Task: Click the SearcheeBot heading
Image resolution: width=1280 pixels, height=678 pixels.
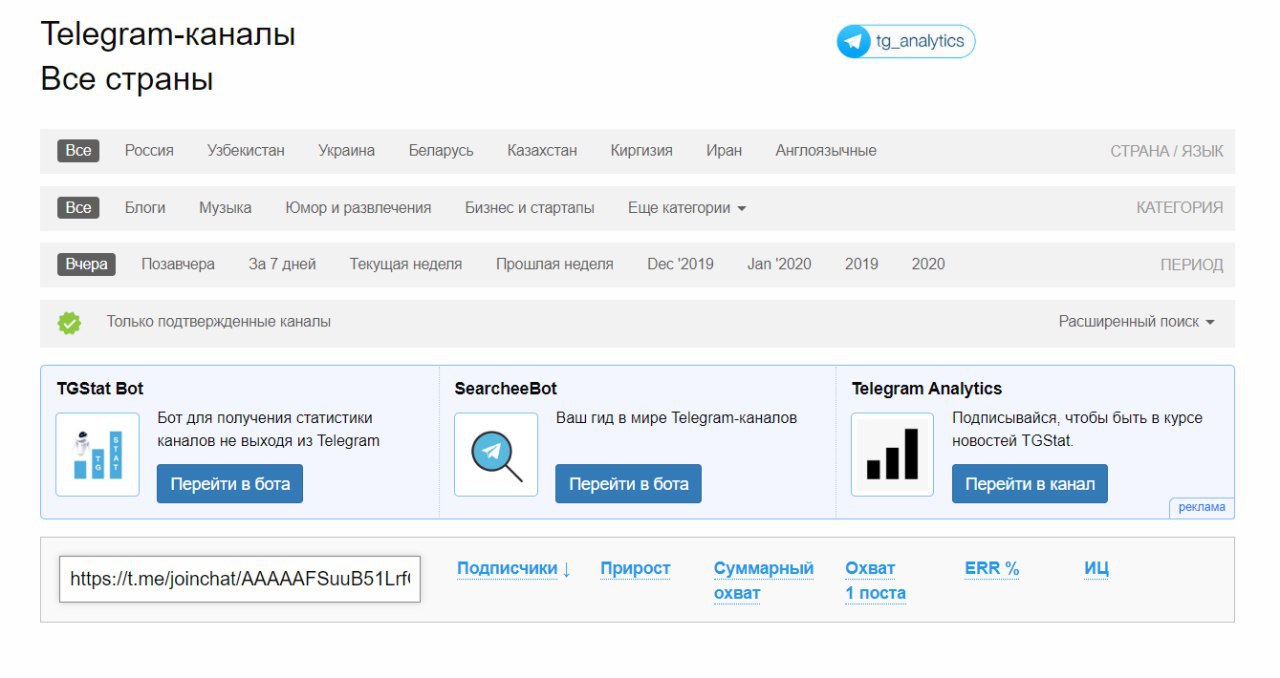Action: pos(505,388)
